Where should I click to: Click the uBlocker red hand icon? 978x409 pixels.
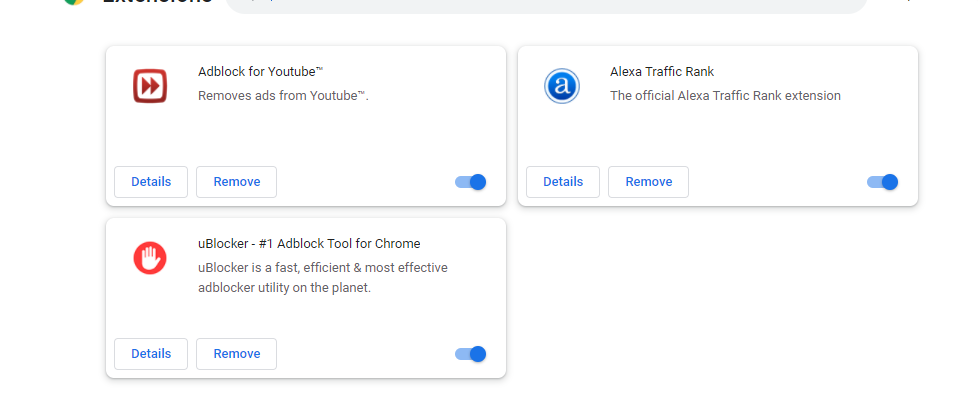[x=150, y=258]
